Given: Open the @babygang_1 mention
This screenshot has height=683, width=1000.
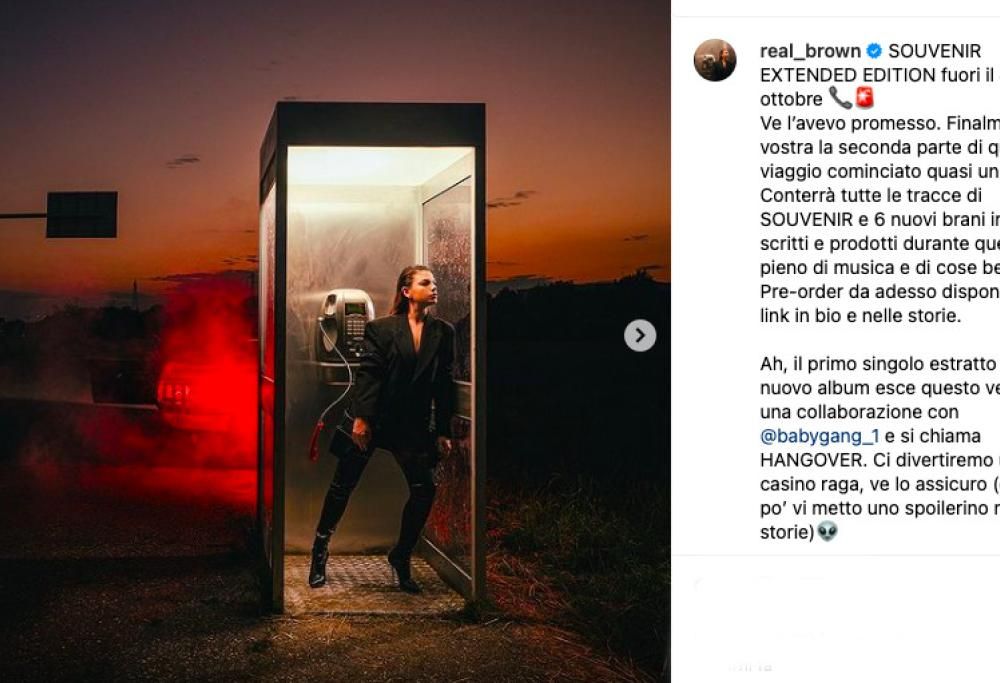Looking at the screenshot, I should (x=820, y=436).
